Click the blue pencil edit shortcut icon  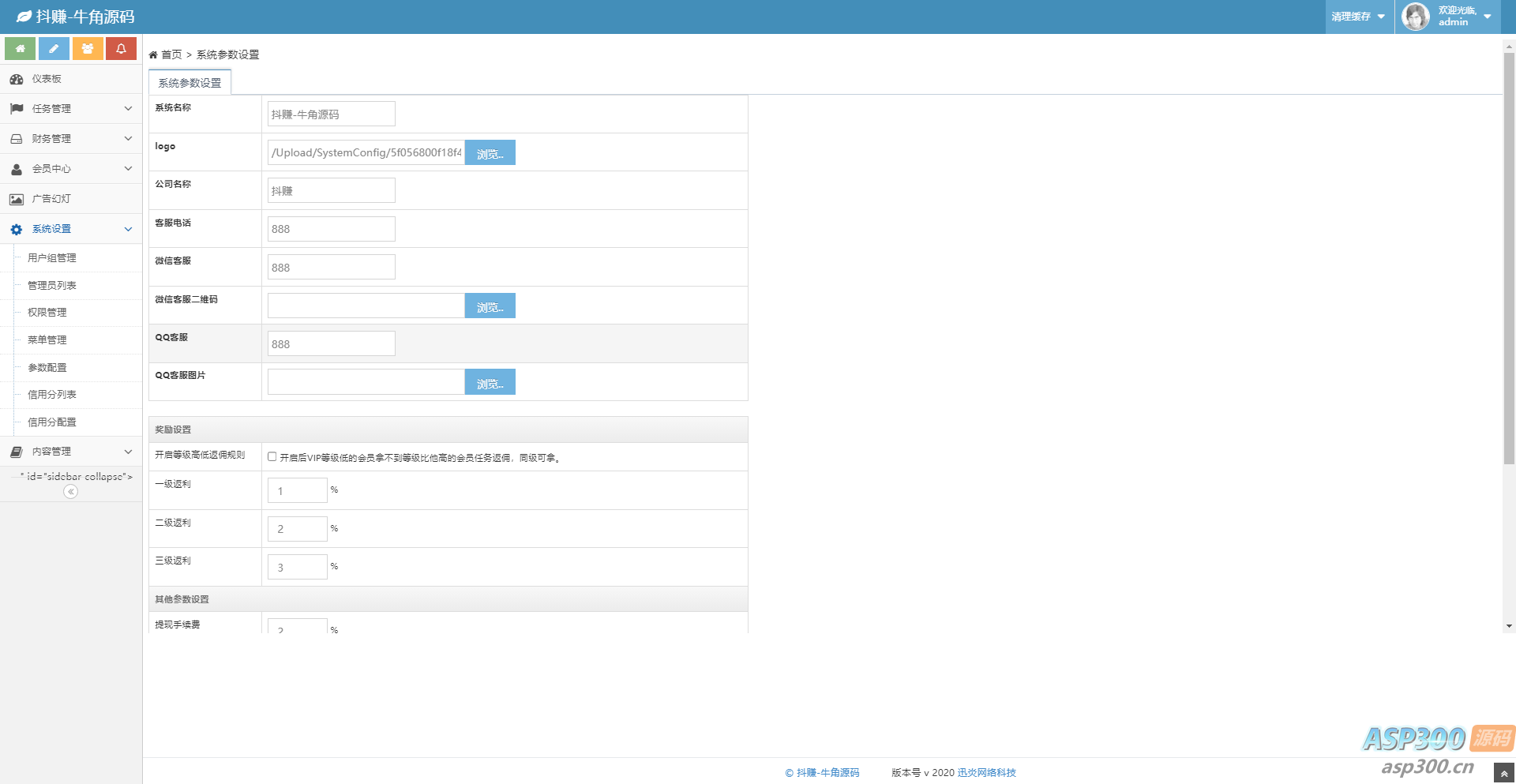[x=54, y=49]
